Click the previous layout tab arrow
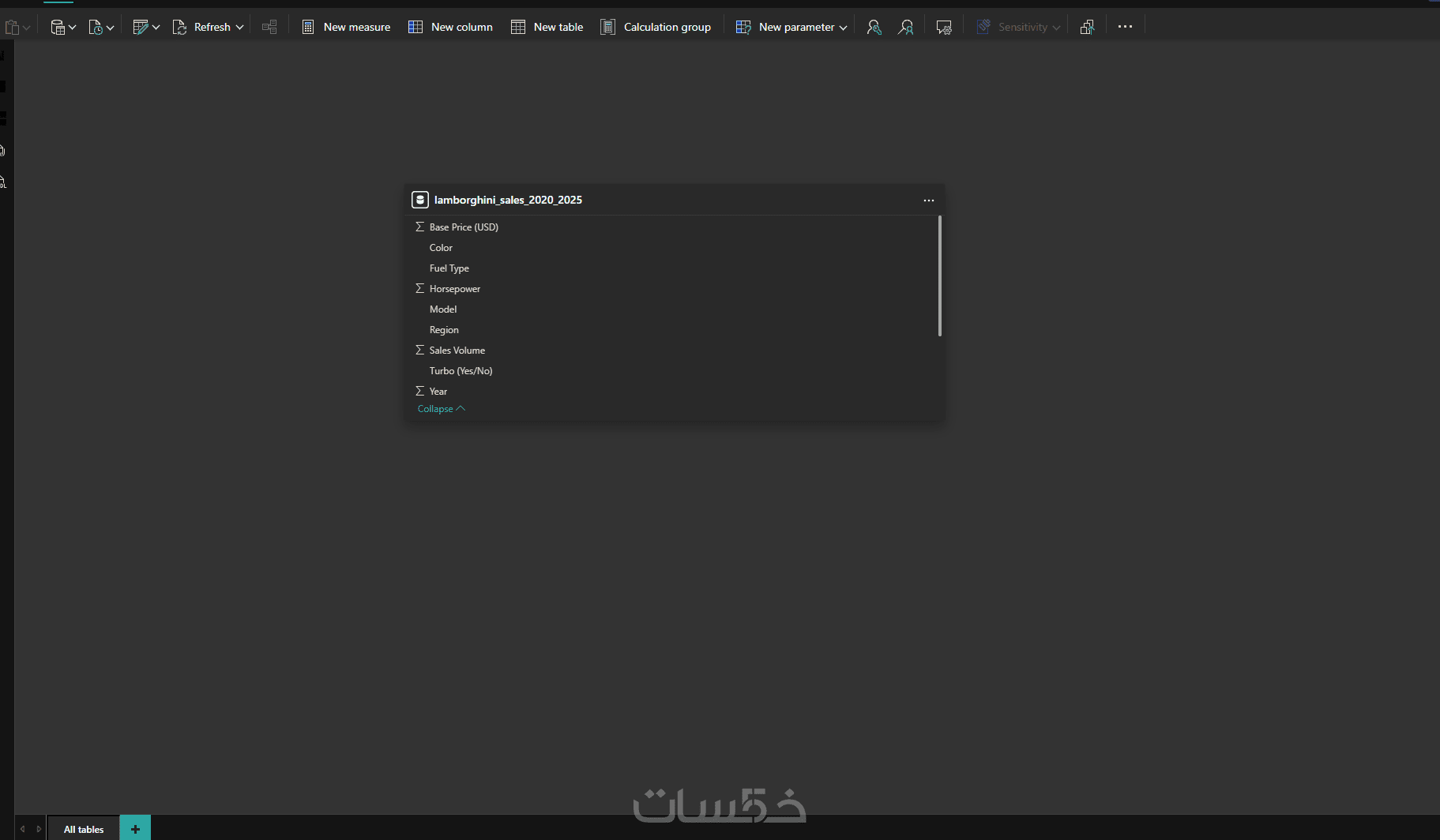 (x=22, y=829)
